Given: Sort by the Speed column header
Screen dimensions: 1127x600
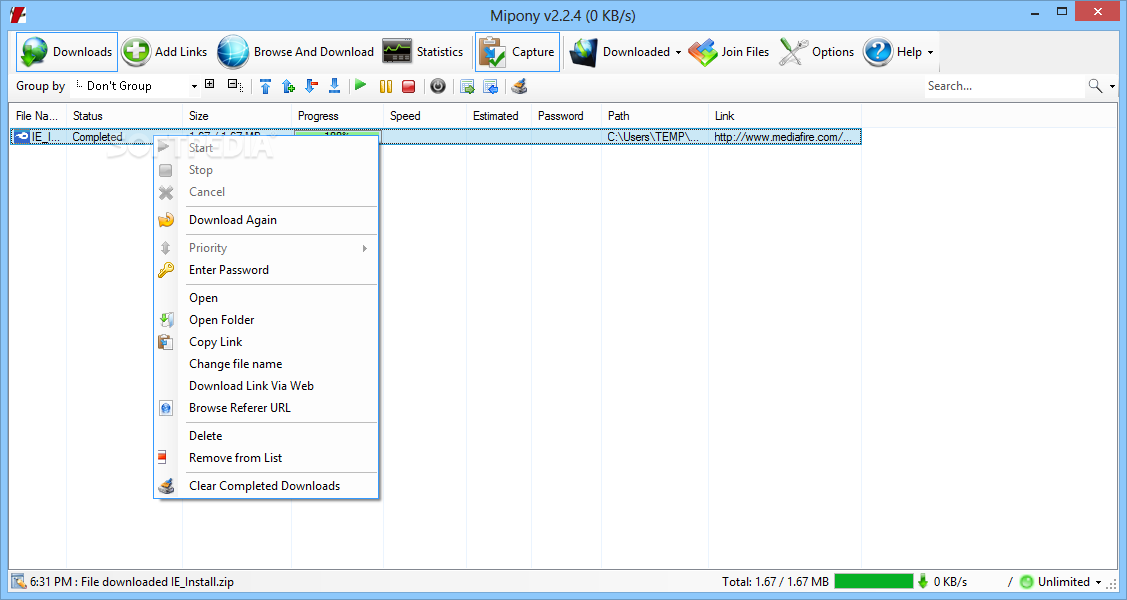Looking at the screenshot, I should coord(425,116).
